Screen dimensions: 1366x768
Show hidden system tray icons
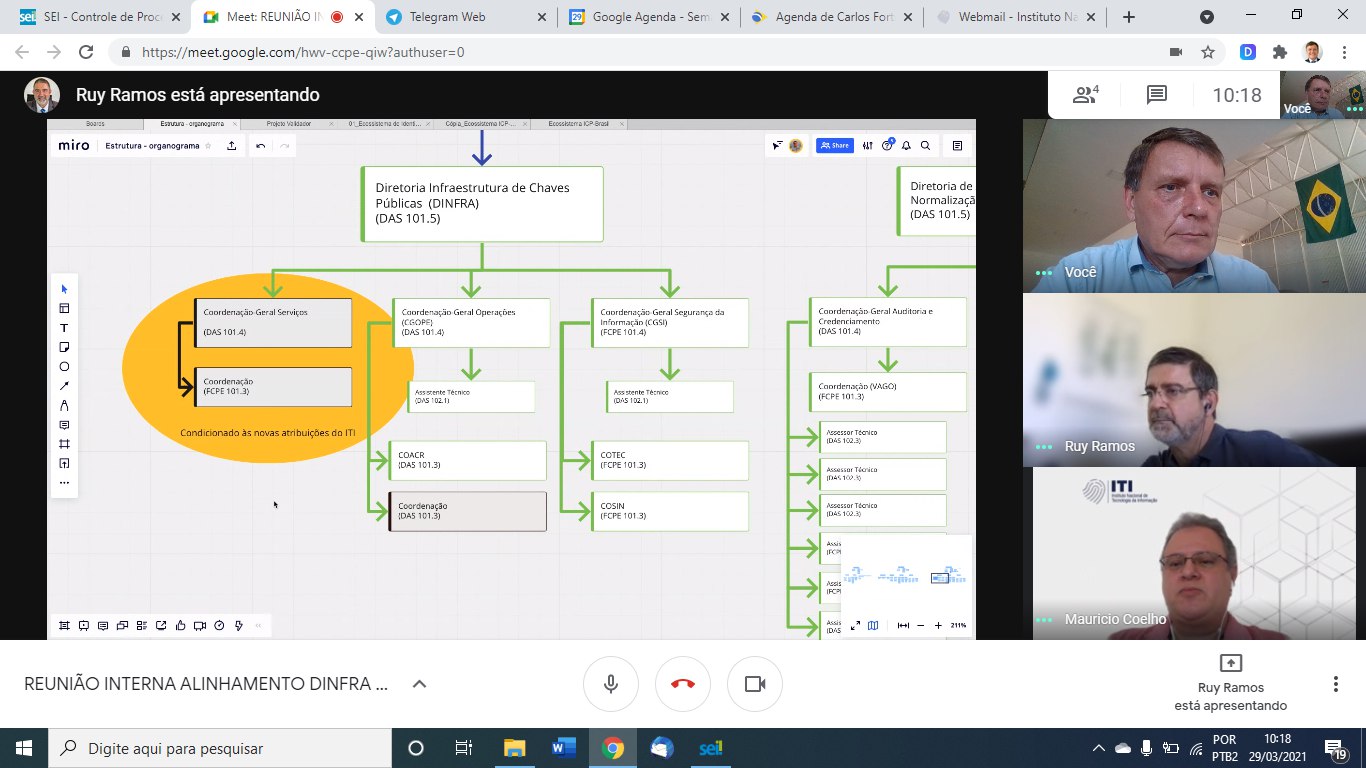coord(1099,748)
